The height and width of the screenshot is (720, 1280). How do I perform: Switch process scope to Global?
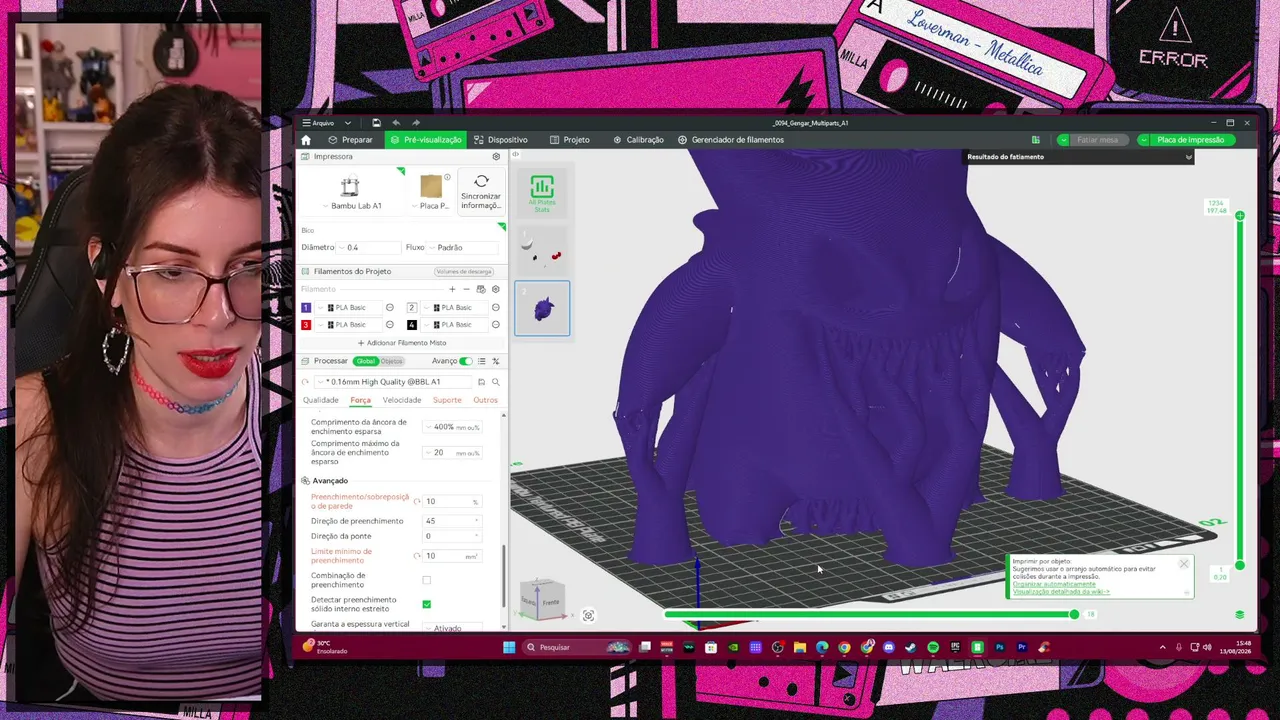tap(365, 361)
